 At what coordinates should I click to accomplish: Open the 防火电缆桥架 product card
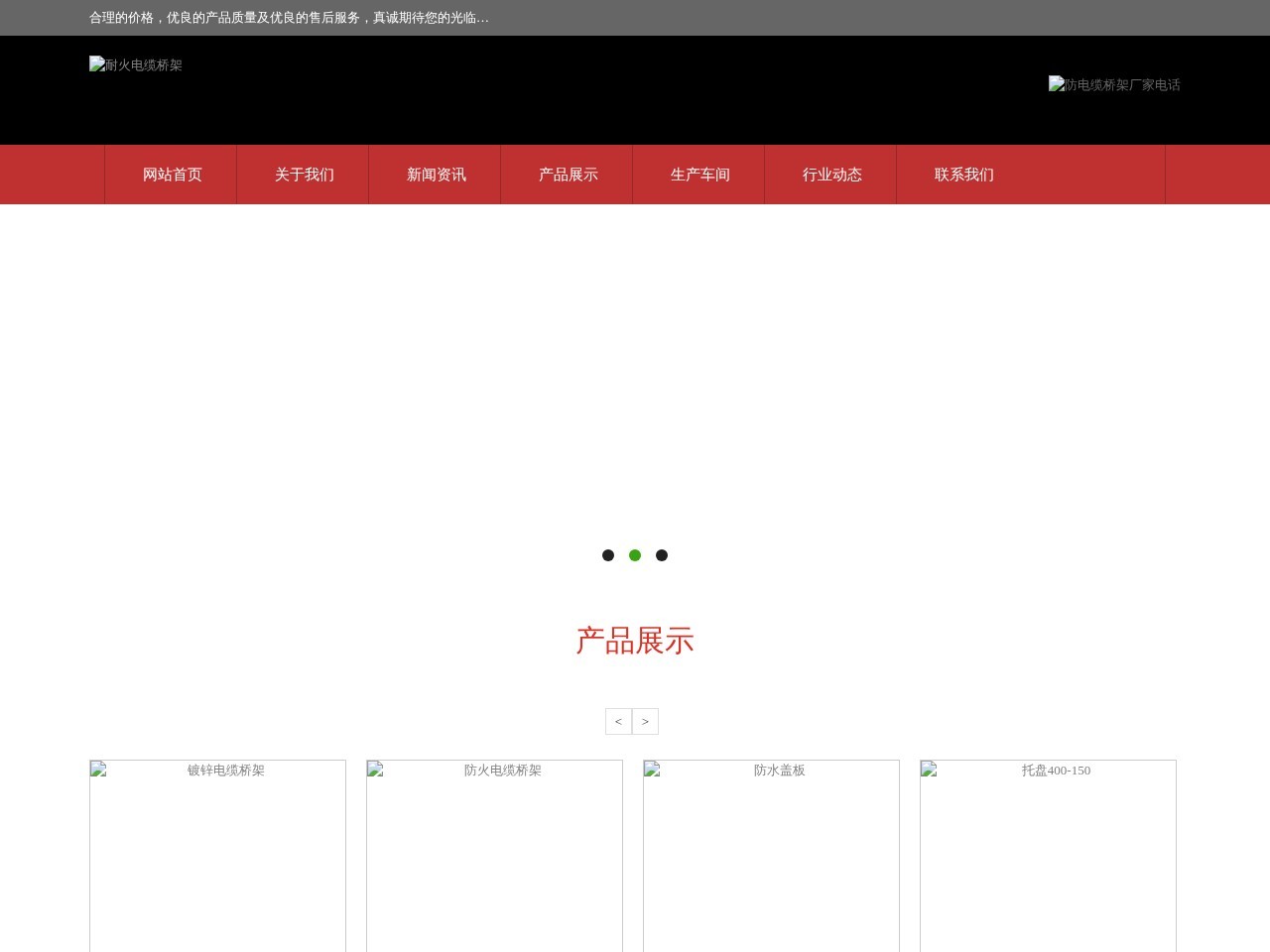tap(494, 856)
